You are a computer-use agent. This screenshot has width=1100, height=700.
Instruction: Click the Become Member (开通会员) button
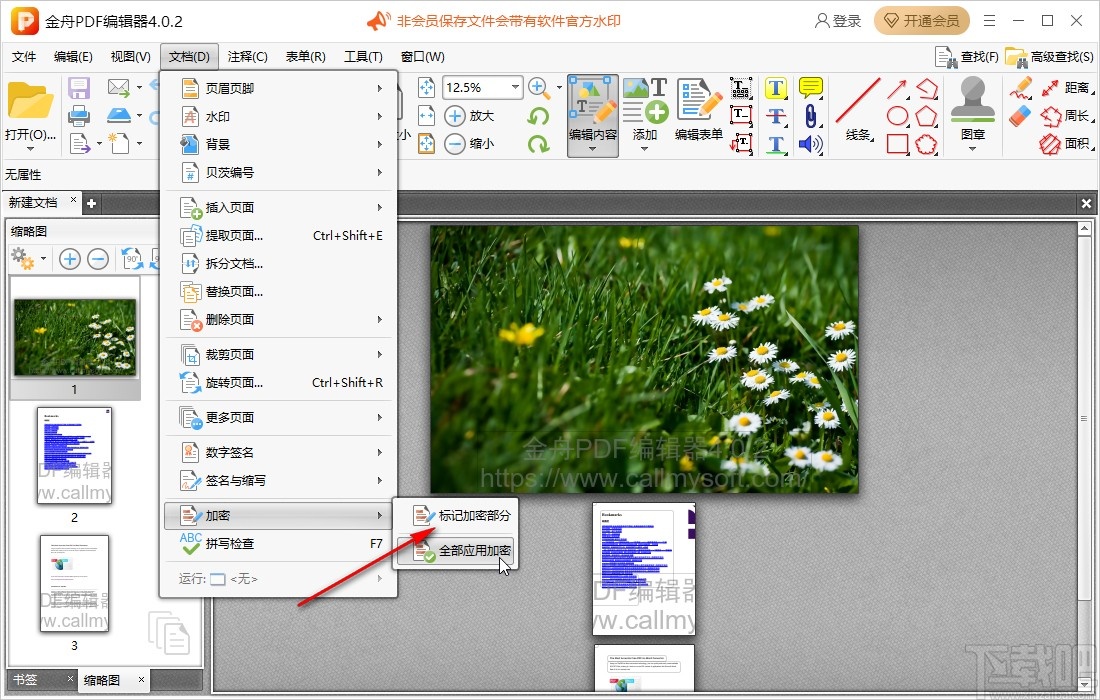pyautogui.click(x=922, y=21)
